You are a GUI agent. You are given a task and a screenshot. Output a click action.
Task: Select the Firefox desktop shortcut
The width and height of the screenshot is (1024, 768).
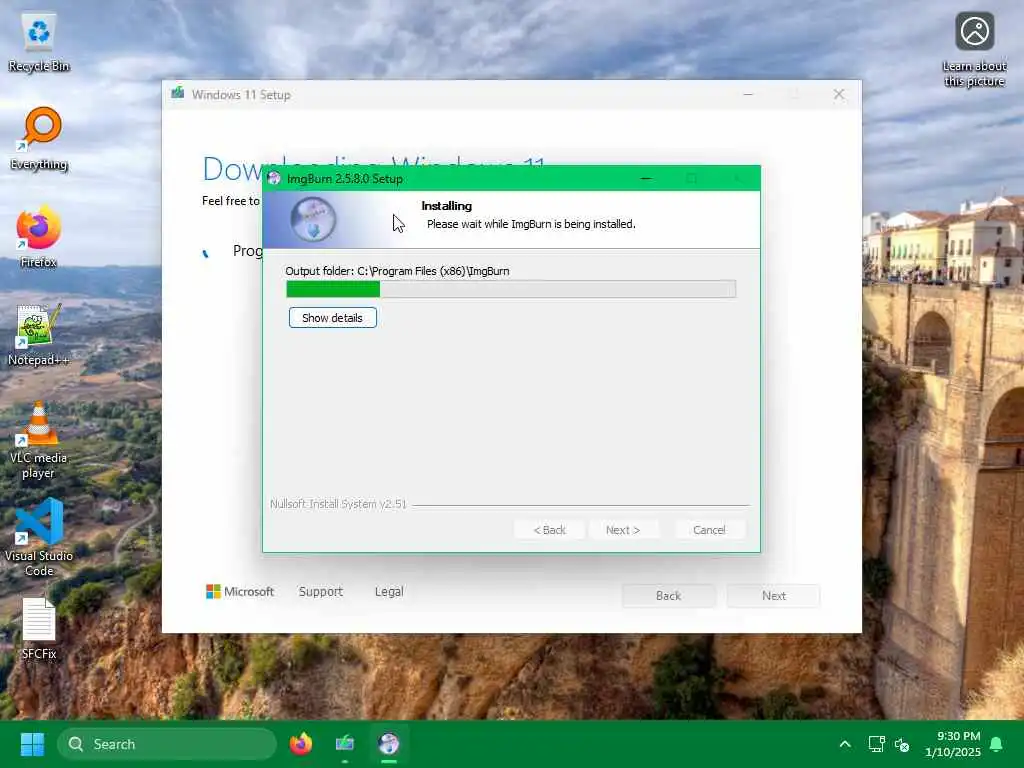(x=39, y=236)
